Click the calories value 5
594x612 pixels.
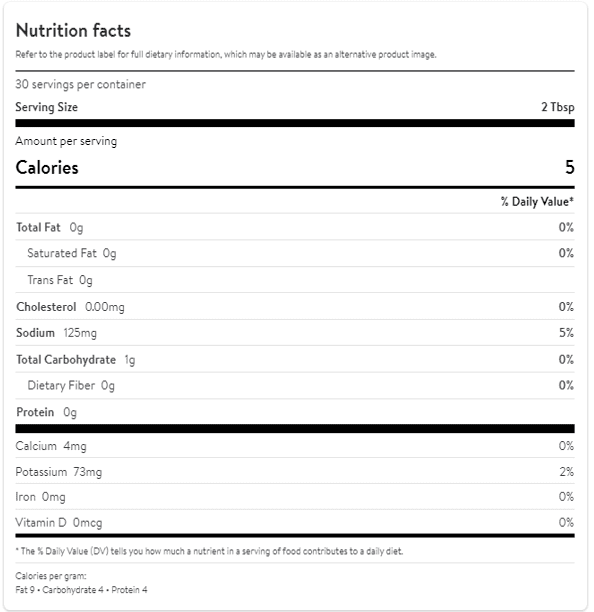[x=570, y=167]
